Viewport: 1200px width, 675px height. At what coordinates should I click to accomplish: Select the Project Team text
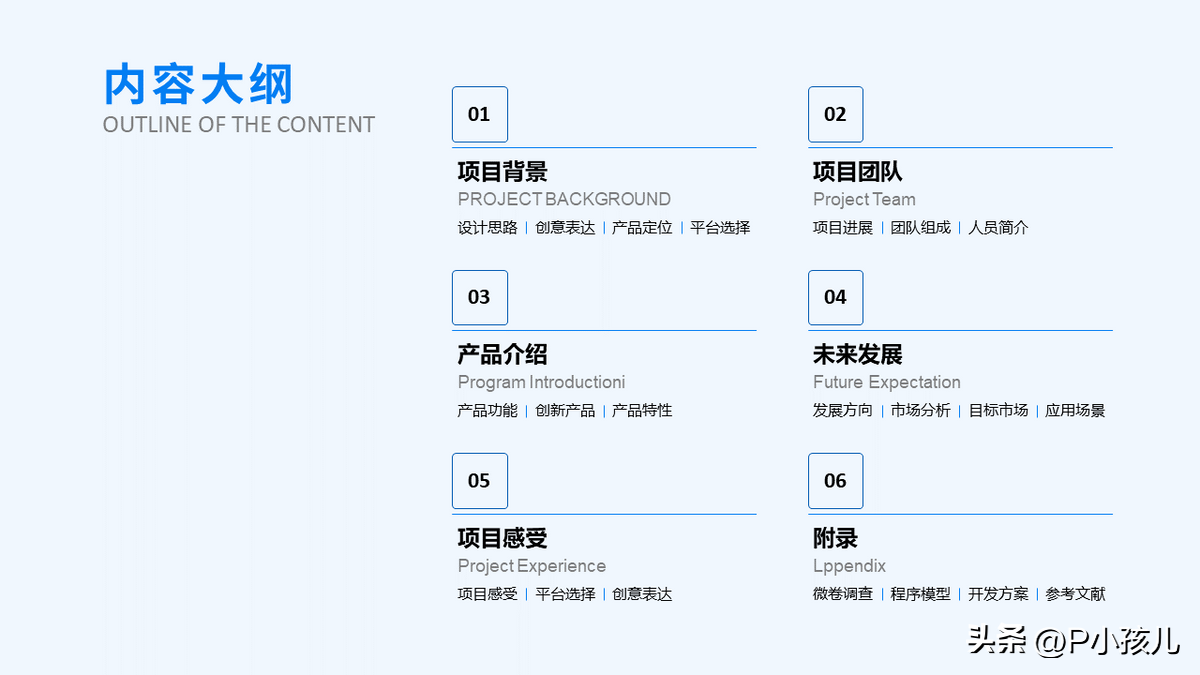pos(864,199)
